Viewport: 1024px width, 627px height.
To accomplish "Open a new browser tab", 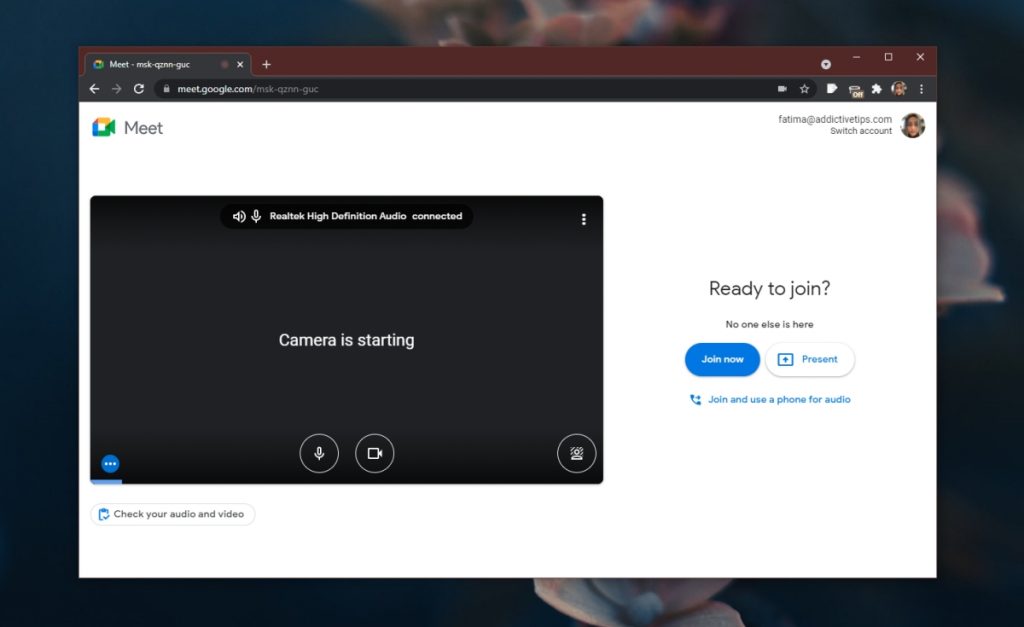I will coord(266,63).
